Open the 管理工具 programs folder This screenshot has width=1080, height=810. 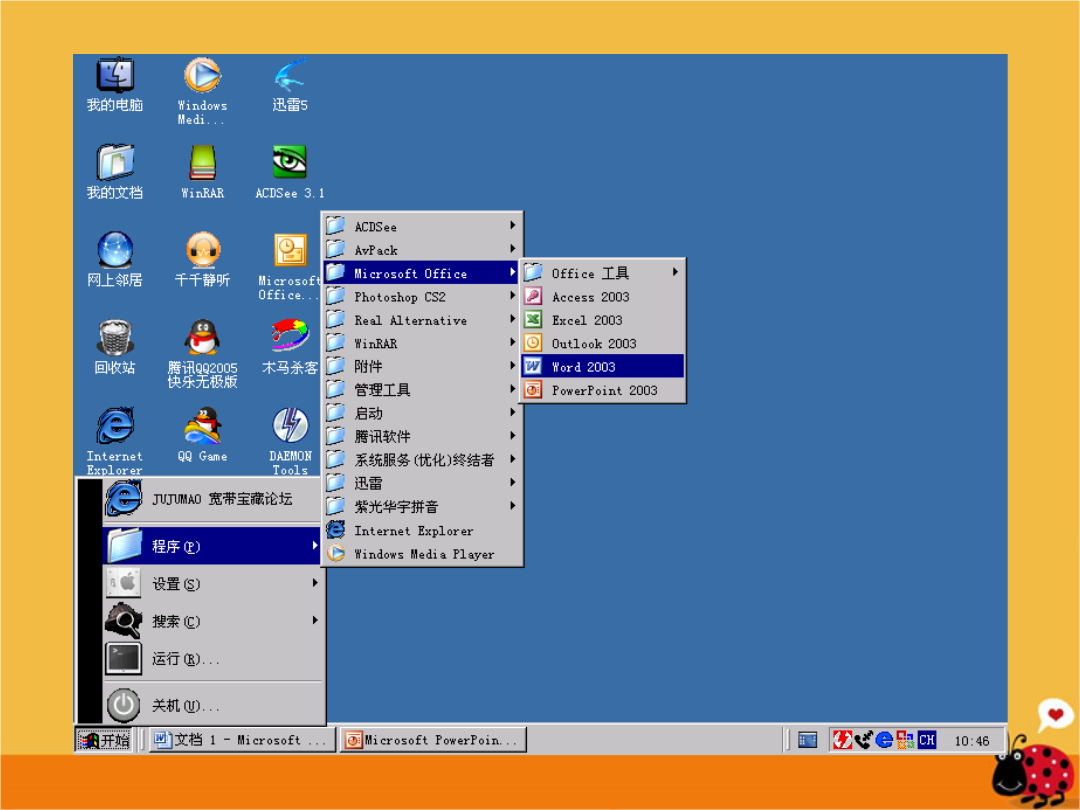pyautogui.click(x=422, y=390)
